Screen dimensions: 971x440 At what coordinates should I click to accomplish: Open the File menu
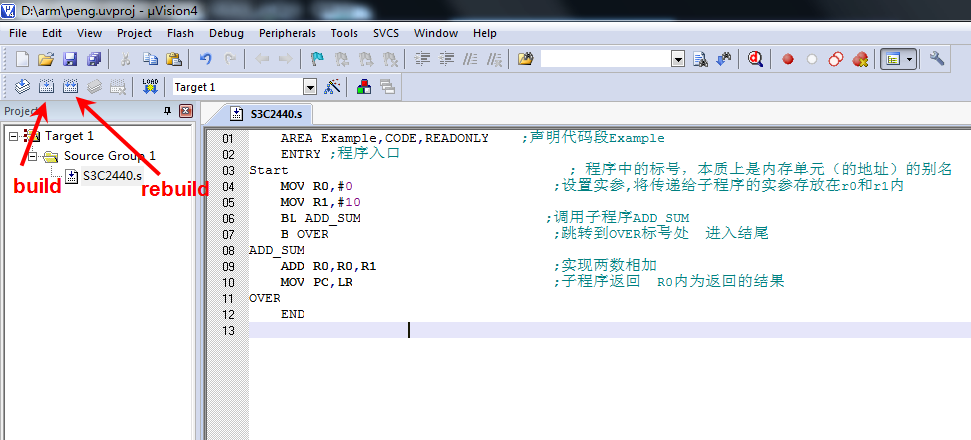pos(18,33)
